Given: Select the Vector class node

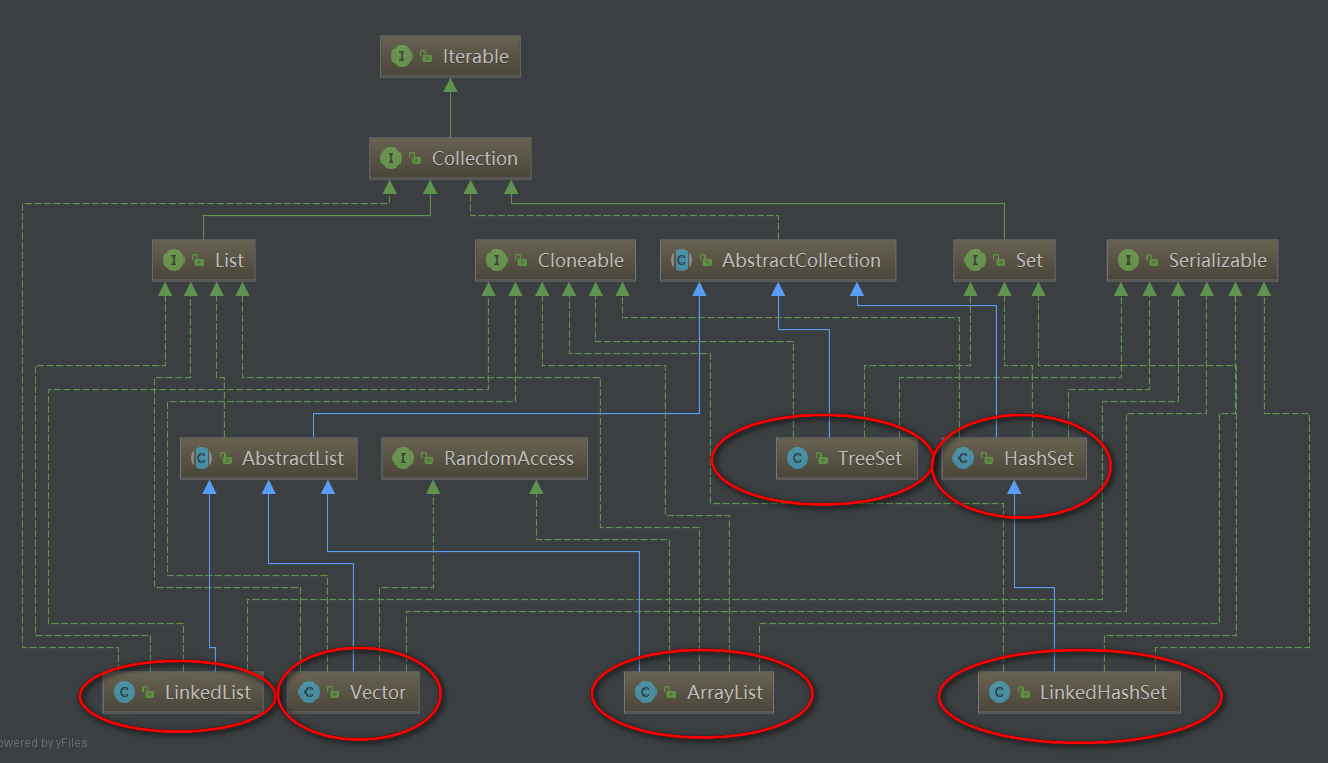Looking at the screenshot, I should coord(352,692).
